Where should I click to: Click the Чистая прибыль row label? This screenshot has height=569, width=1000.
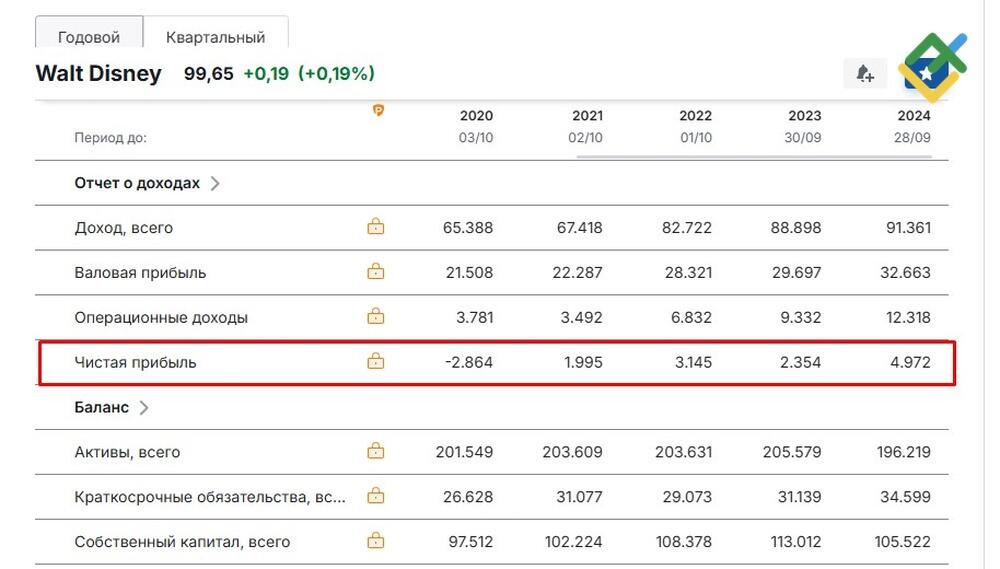coord(135,362)
